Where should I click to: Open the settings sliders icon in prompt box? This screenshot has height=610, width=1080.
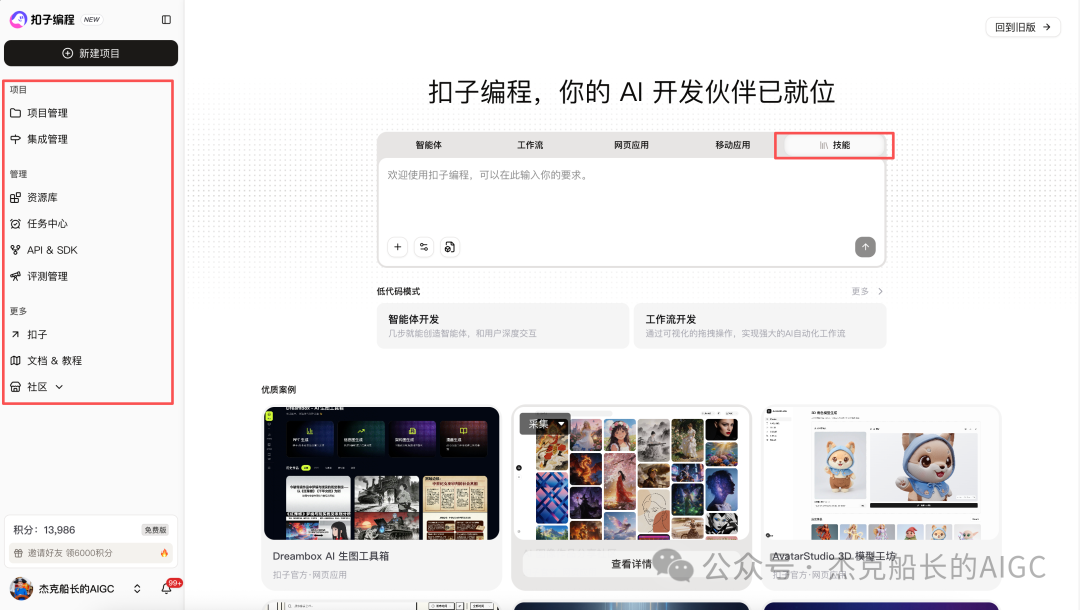424,247
